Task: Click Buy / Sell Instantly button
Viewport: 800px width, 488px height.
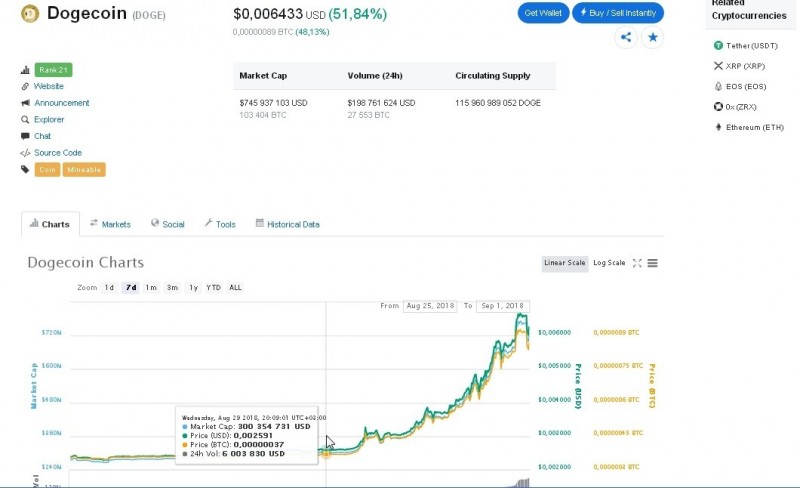Action: (618, 13)
